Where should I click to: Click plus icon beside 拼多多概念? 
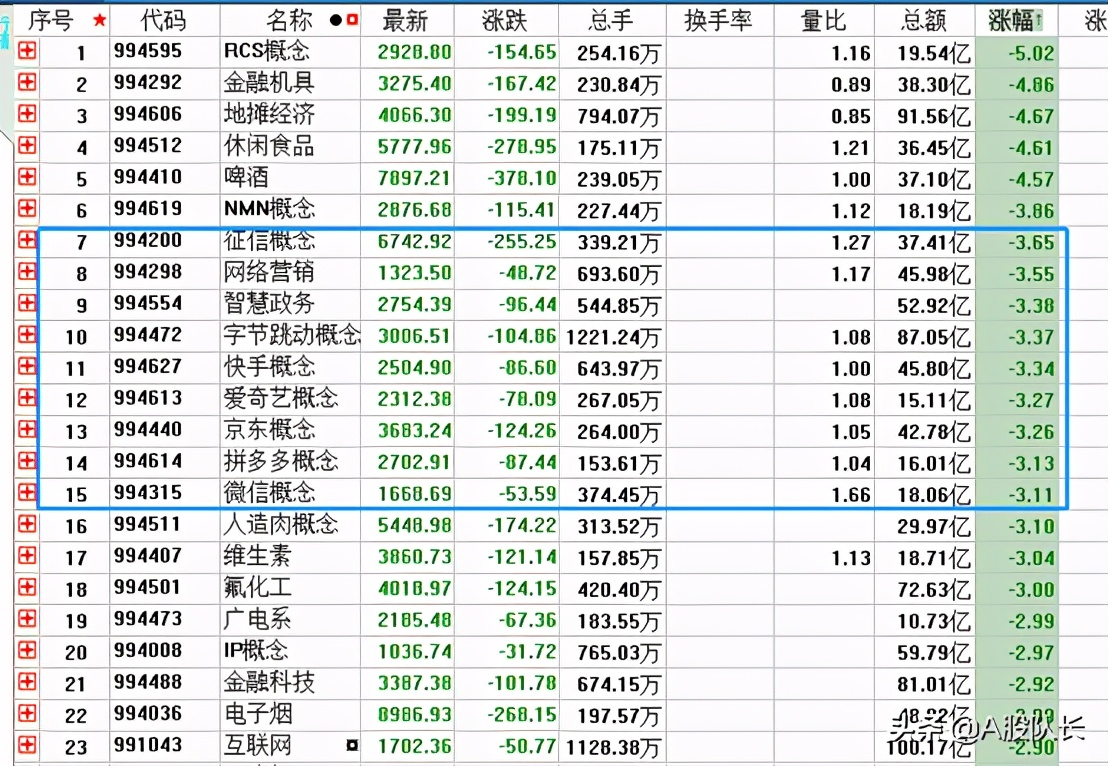pyautogui.click(x=27, y=461)
